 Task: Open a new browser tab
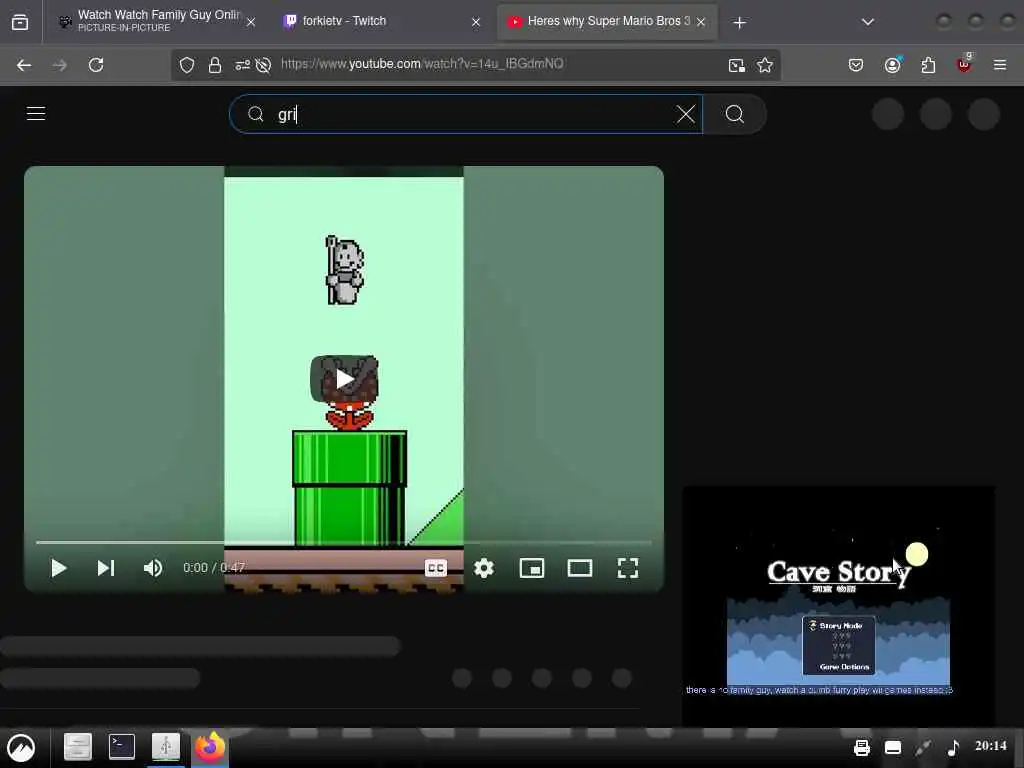coord(739,23)
